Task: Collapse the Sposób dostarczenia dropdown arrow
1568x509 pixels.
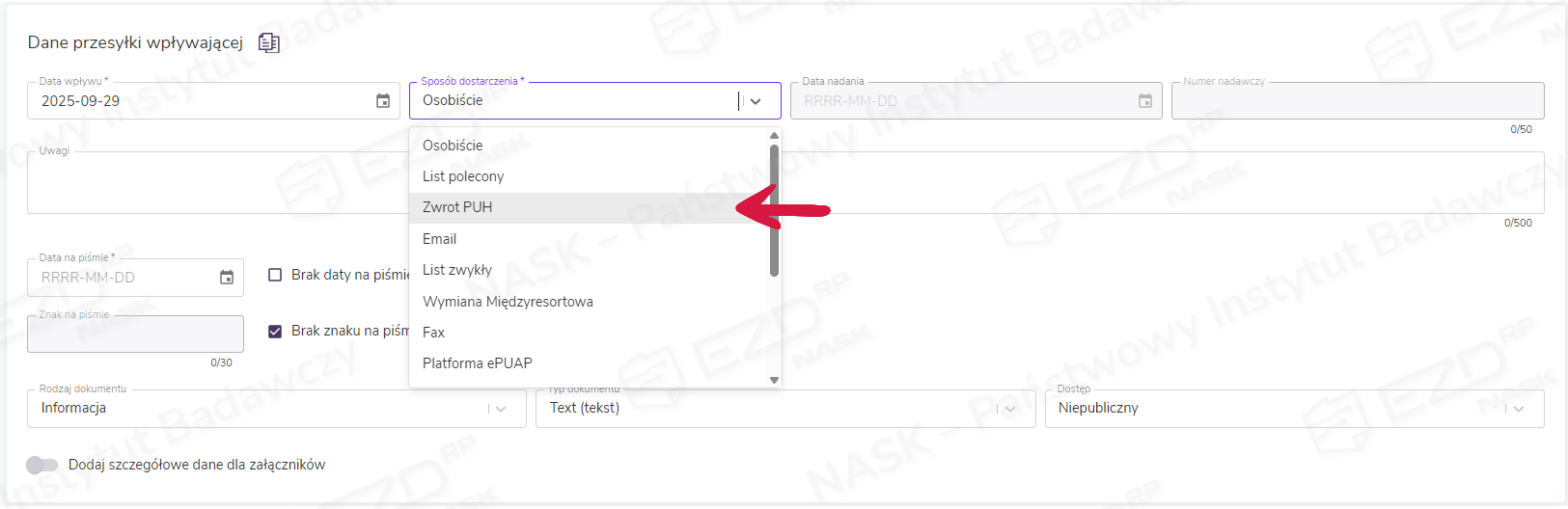Action: (x=756, y=101)
